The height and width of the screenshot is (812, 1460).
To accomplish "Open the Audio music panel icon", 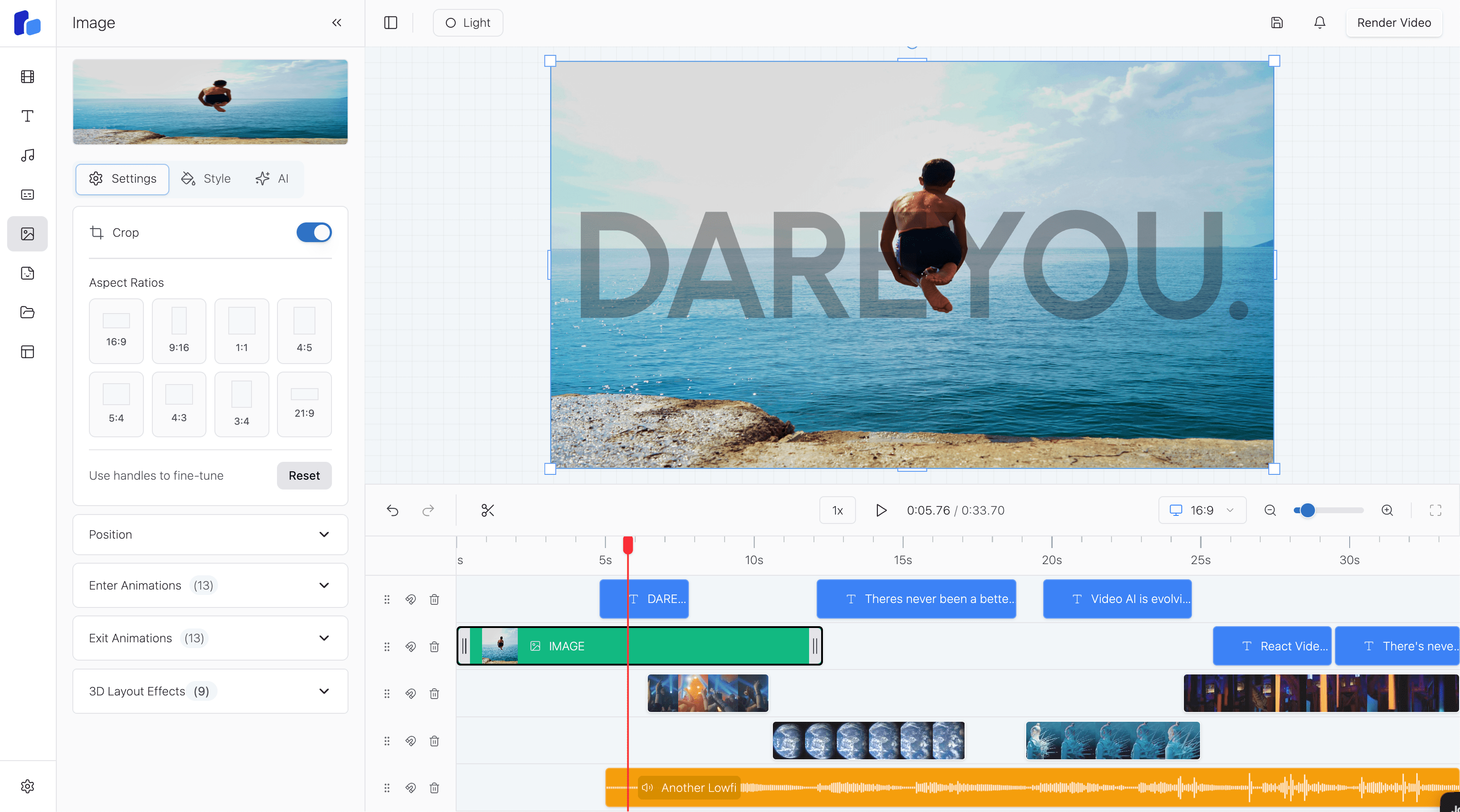I will [x=27, y=155].
